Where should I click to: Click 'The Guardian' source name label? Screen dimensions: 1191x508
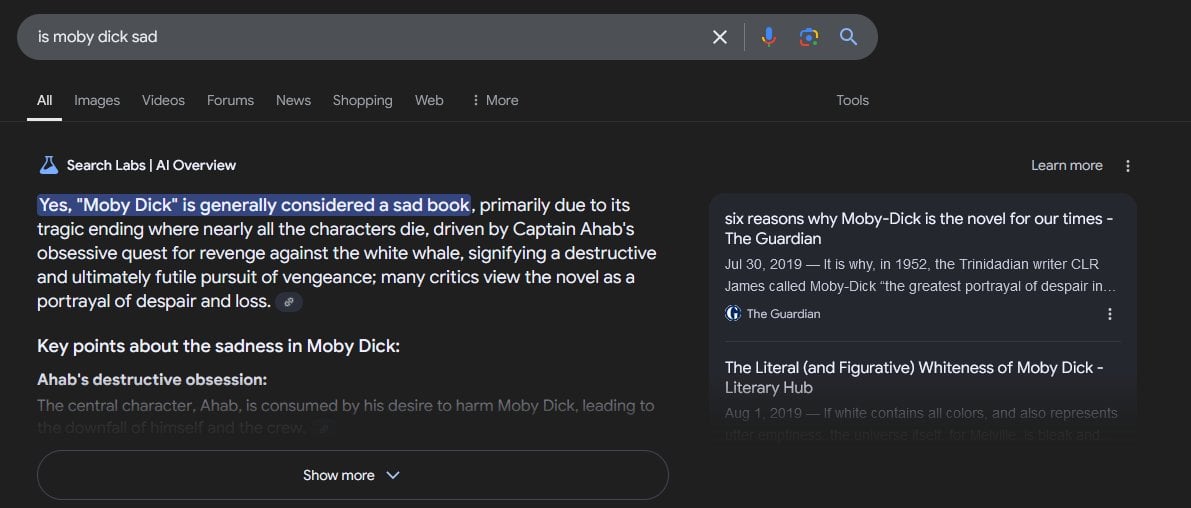tap(783, 314)
